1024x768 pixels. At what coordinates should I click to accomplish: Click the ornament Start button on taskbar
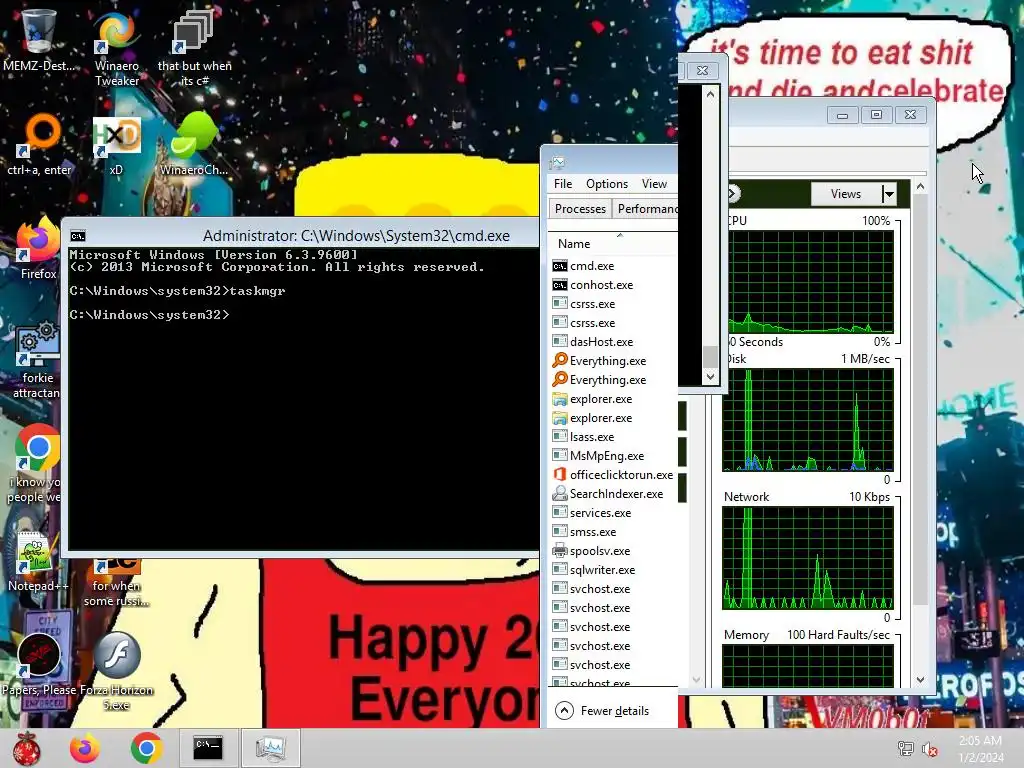[x=26, y=748]
